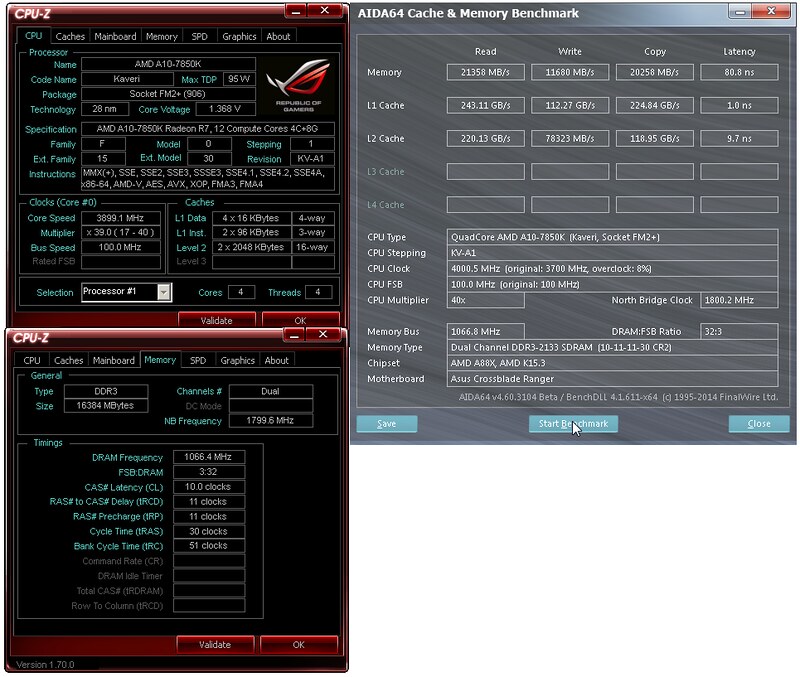Click Cycle Time (tRAS) value 30 clocks
This screenshot has height=677, width=800.
[x=209, y=531]
